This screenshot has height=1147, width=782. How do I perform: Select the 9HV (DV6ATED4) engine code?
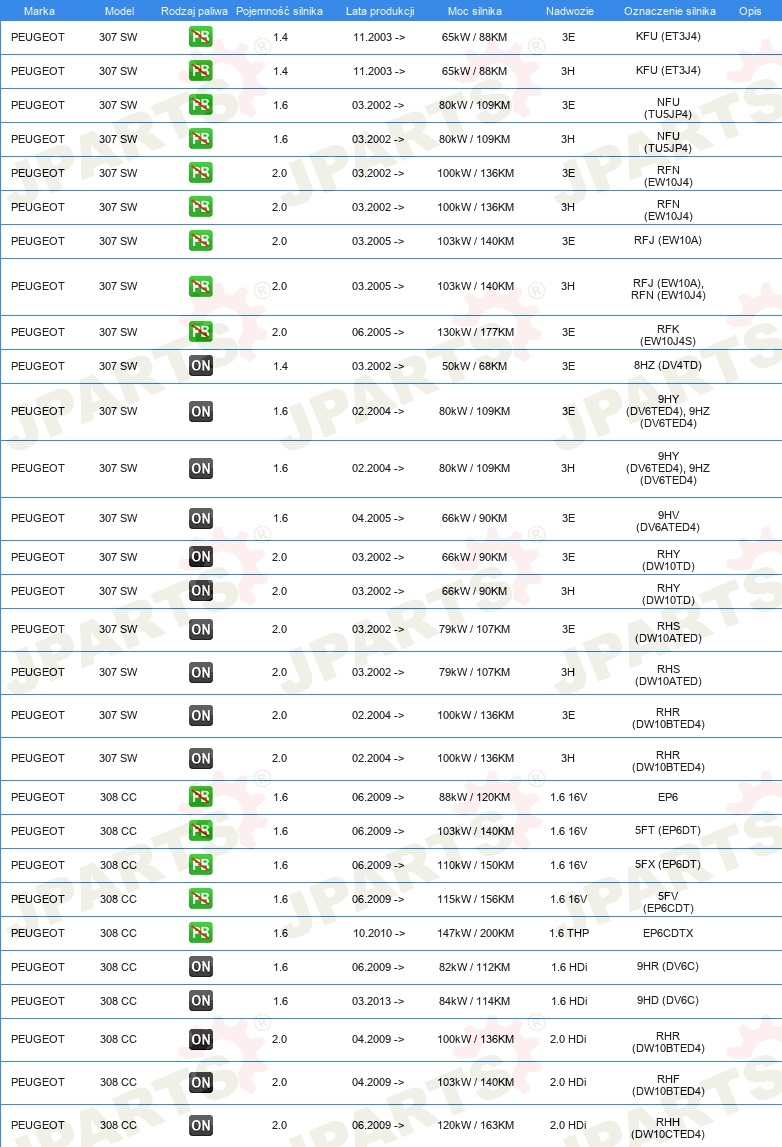(668, 521)
